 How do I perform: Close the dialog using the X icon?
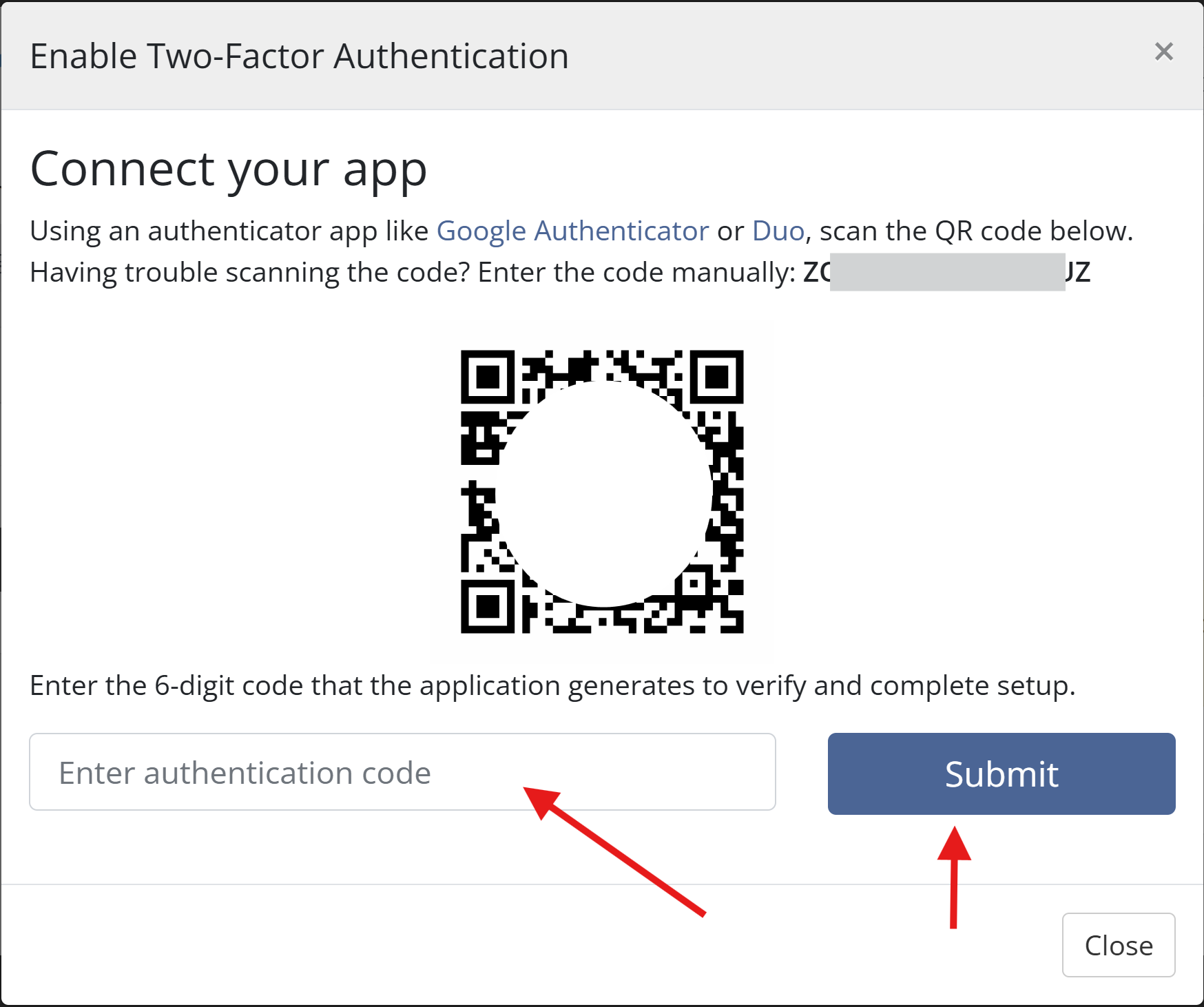click(x=1163, y=52)
